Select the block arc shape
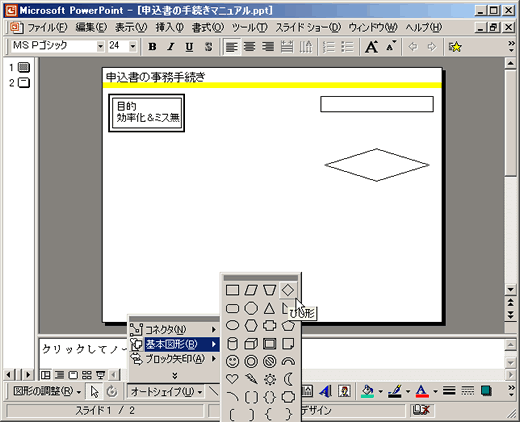This screenshot has width=520, height=422. [288, 361]
